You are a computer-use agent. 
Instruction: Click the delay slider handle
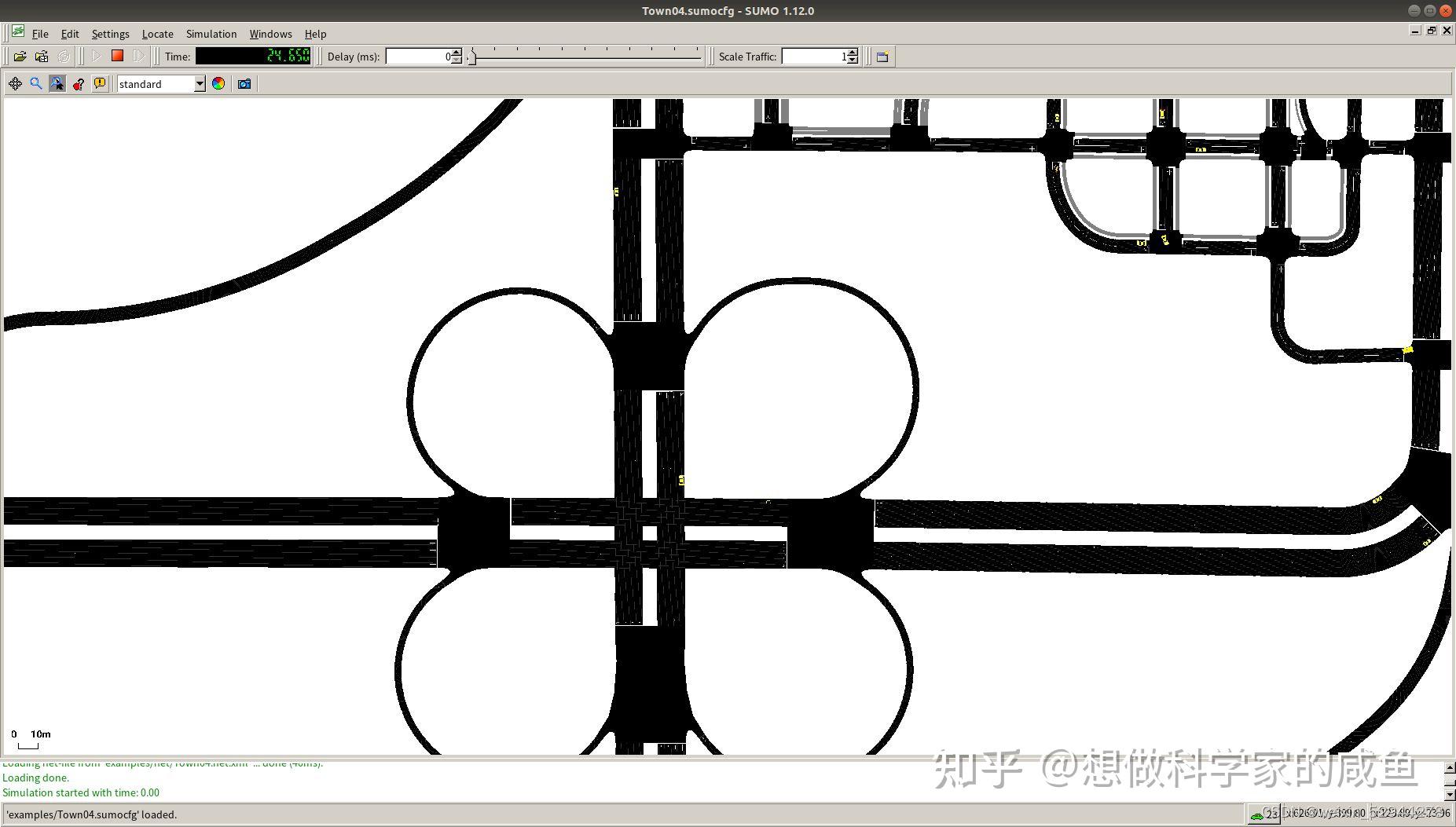coord(471,57)
